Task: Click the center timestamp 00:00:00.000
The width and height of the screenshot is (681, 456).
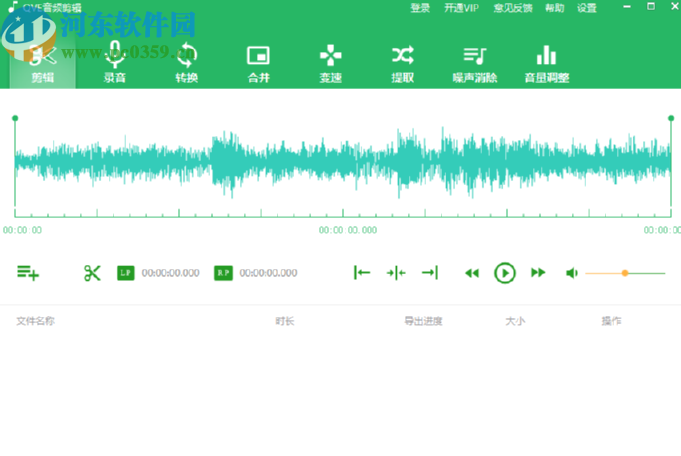Action: click(x=348, y=230)
